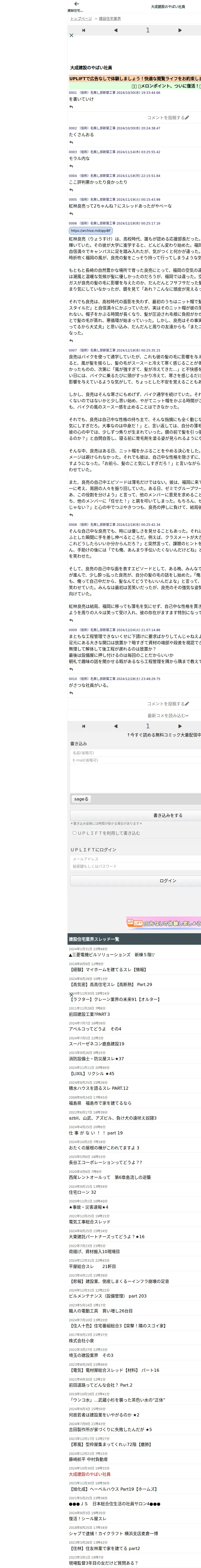Focus the 名前(省略可) field
This screenshot has width=201, height=1568.
coord(136,753)
